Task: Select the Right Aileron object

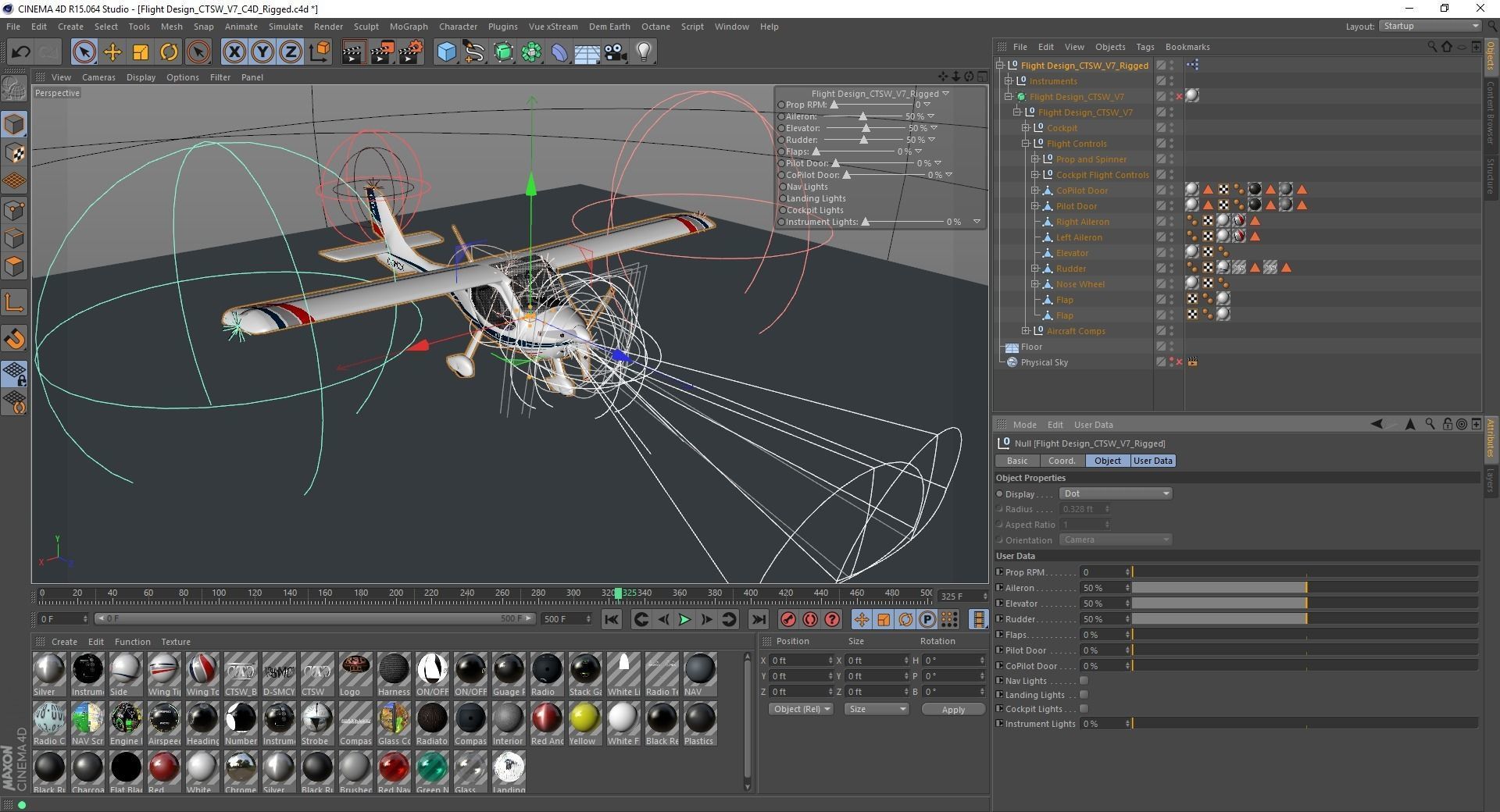Action: (x=1082, y=222)
